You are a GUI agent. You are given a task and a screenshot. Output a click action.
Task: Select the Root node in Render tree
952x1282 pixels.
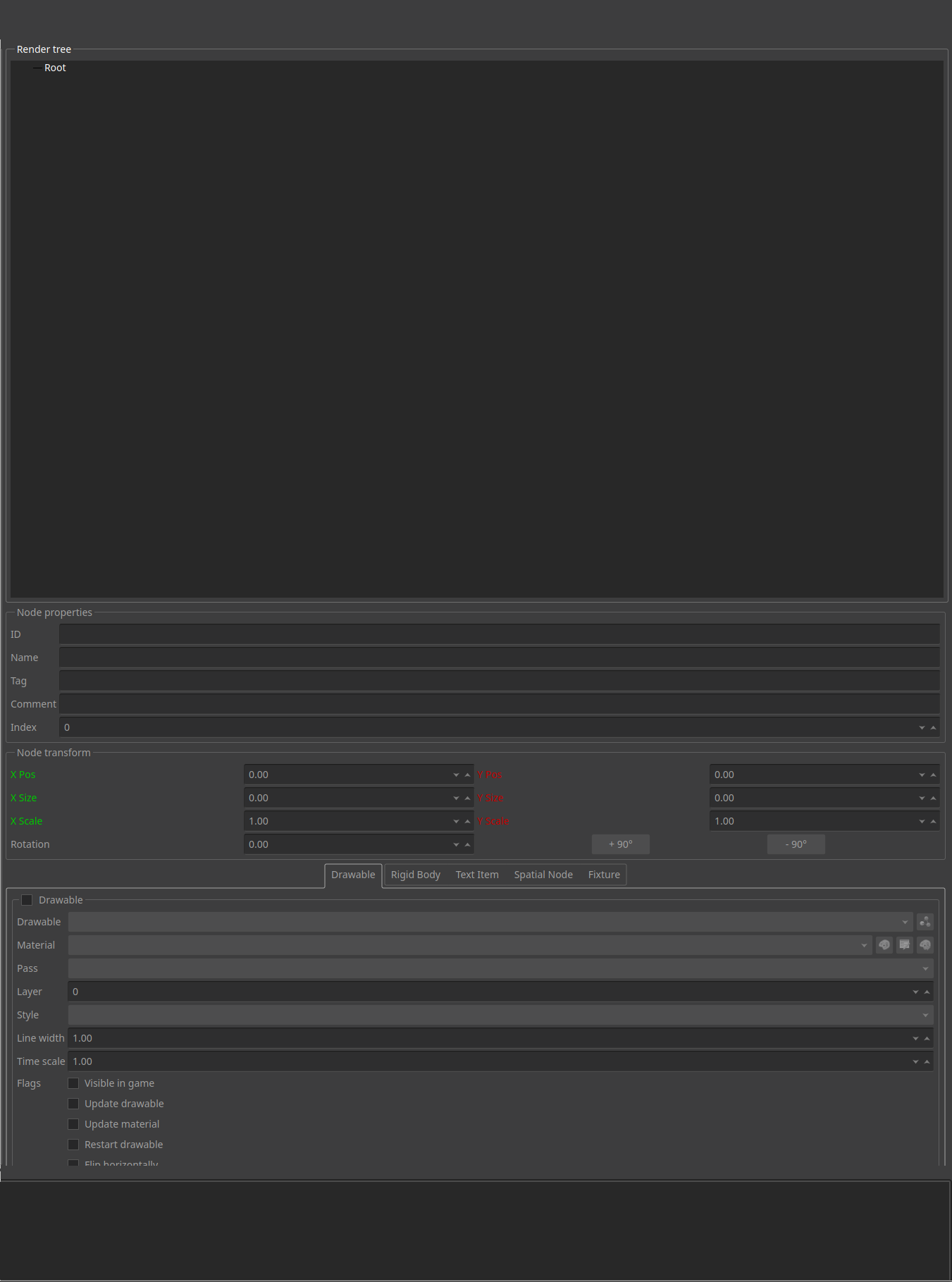[55, 68]
